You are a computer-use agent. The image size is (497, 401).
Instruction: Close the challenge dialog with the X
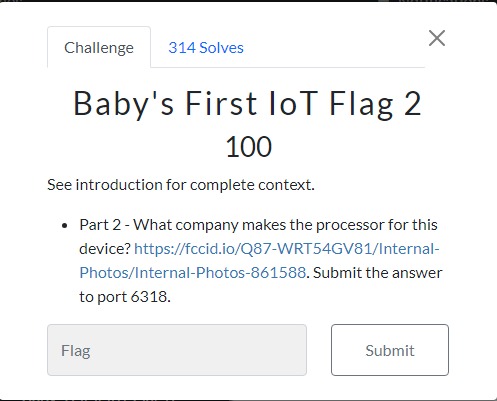point(437,38)
